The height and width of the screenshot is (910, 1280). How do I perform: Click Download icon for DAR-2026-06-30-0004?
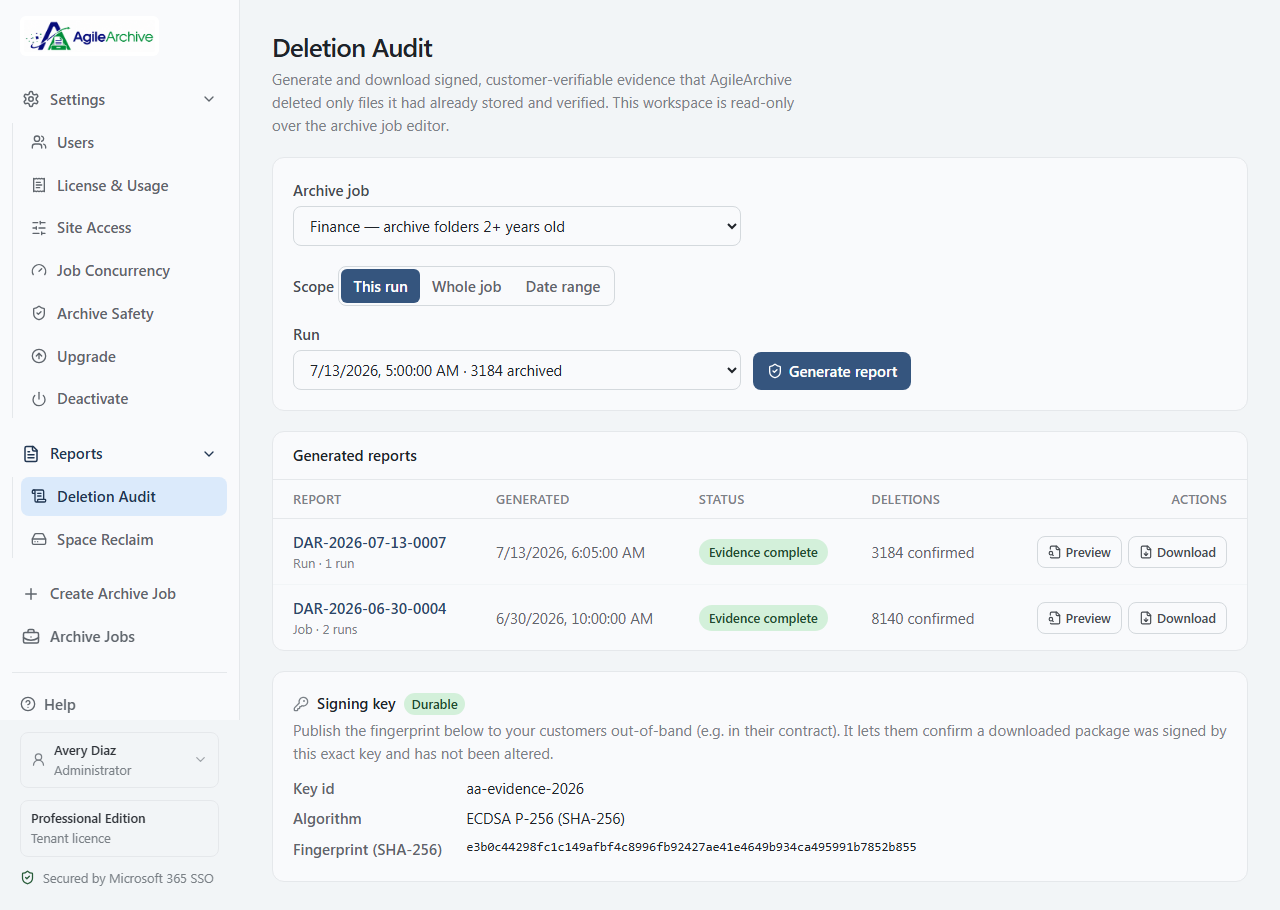1146,618
